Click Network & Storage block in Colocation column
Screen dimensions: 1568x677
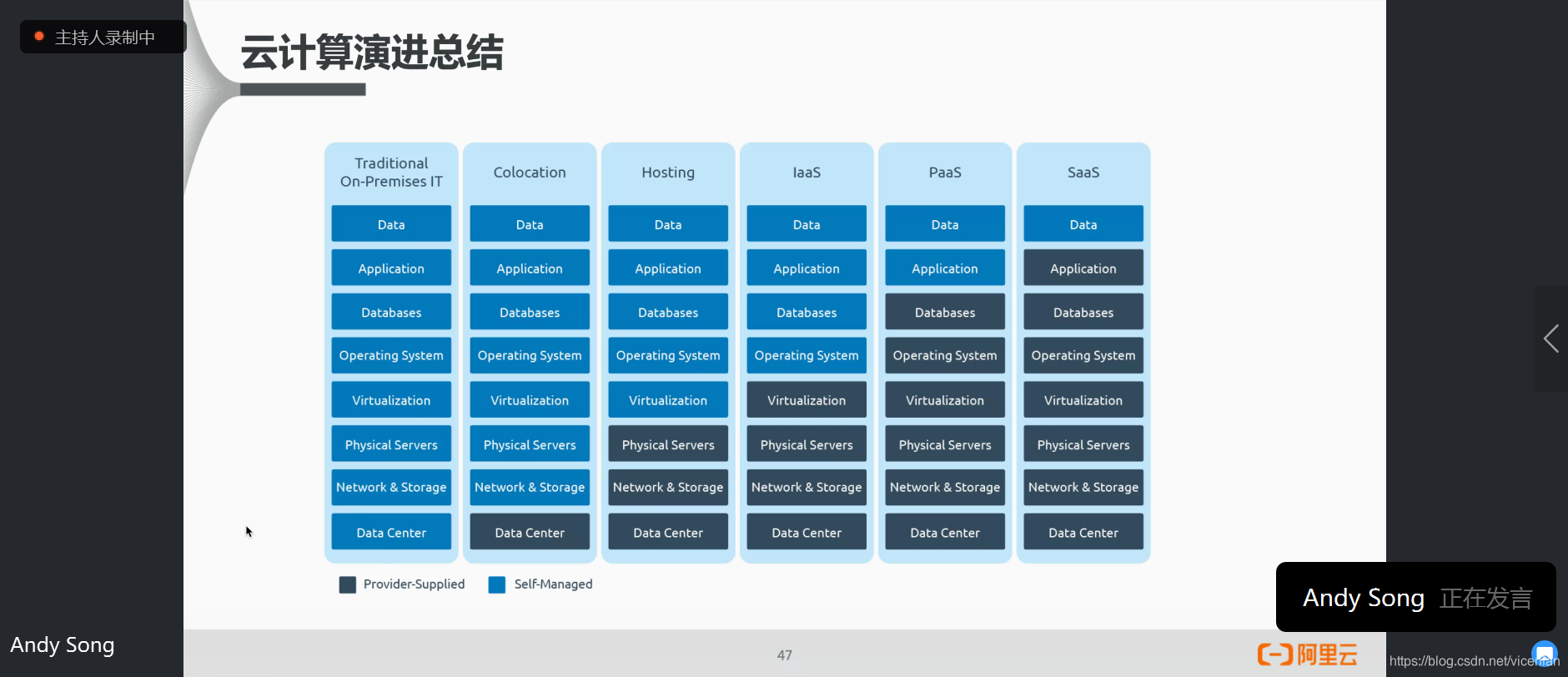click(530, 488)
